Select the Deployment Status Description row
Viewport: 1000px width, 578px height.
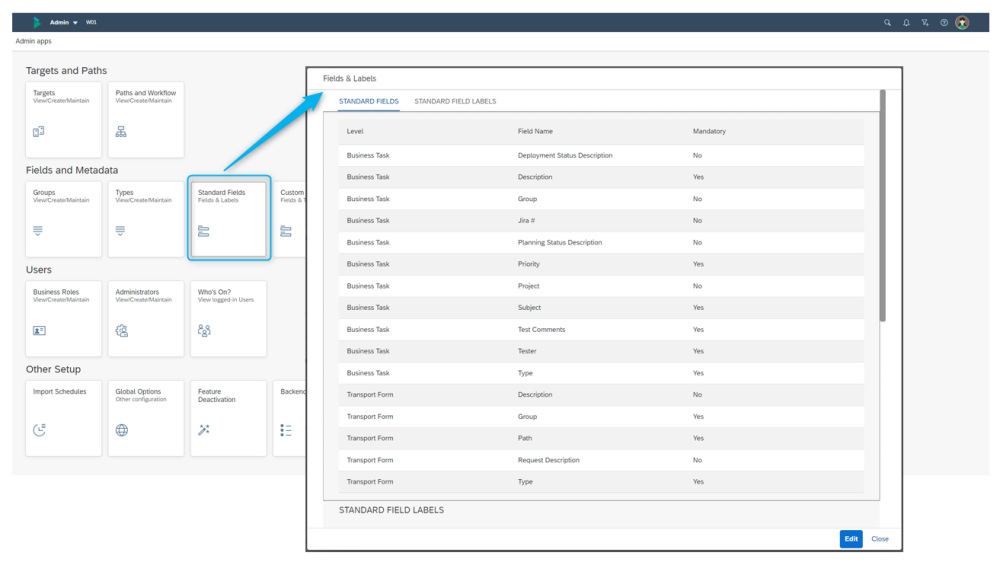point(601,156)
